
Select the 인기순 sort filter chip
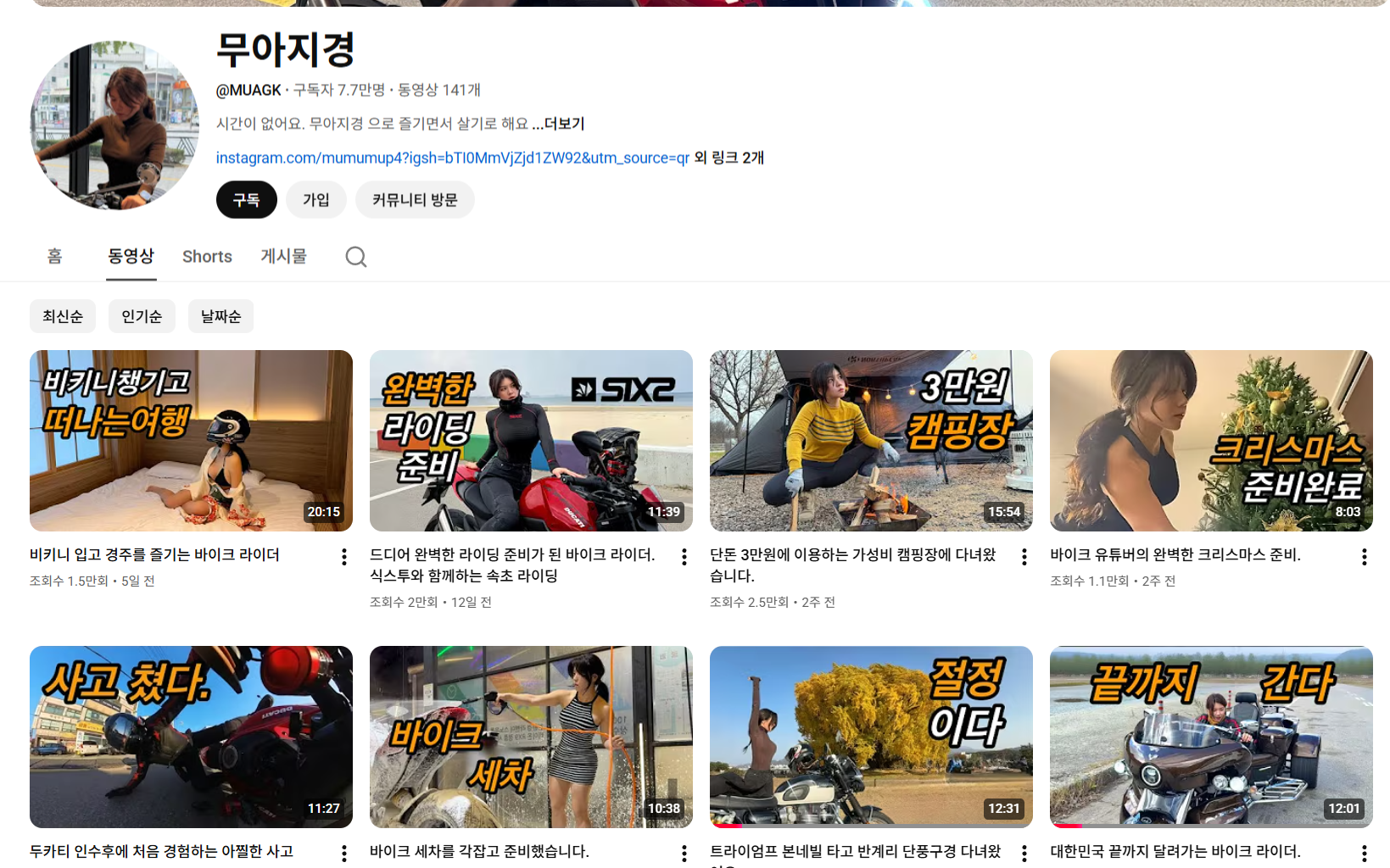tap(142, 316)
